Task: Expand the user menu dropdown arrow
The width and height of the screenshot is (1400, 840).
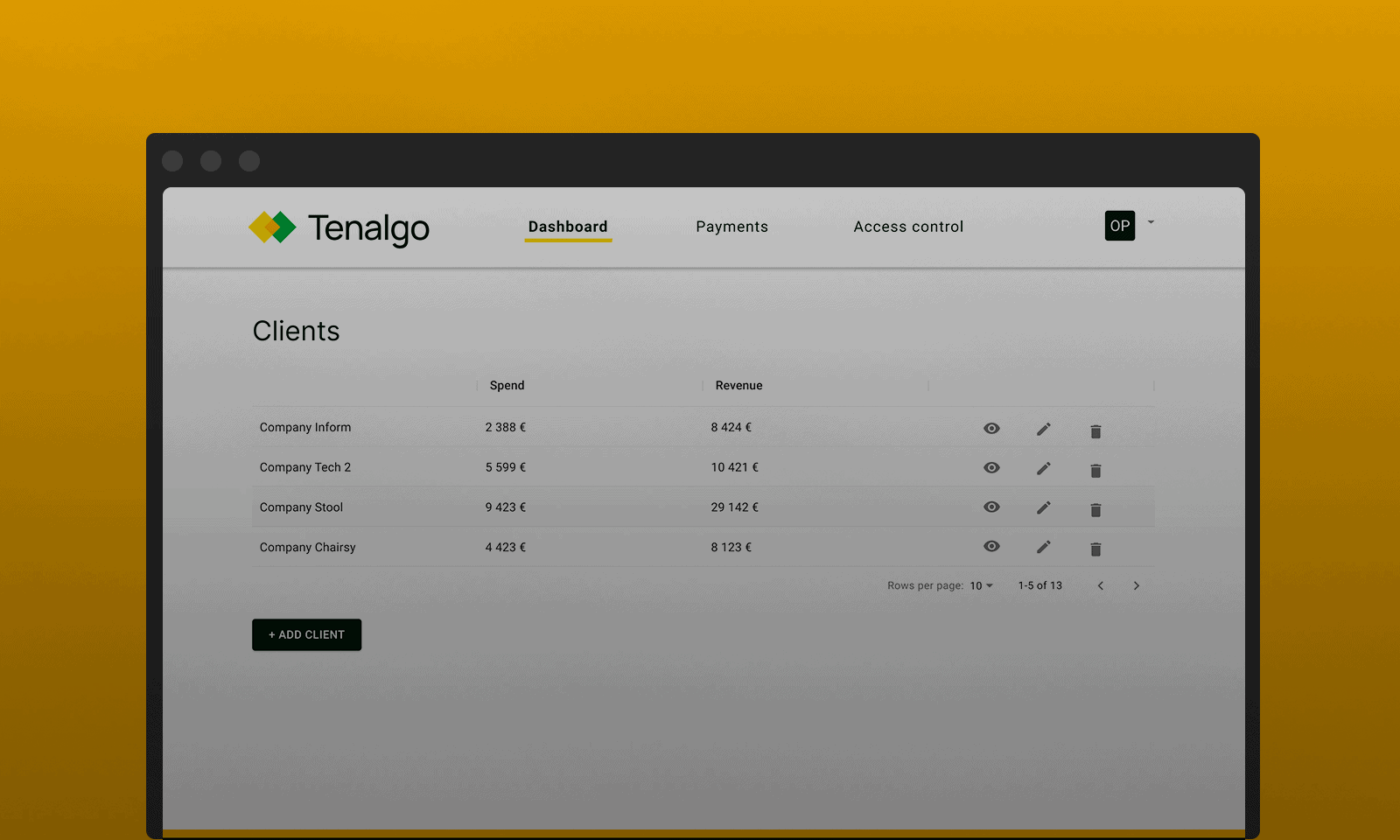Action: click(x=1151, y=222)
